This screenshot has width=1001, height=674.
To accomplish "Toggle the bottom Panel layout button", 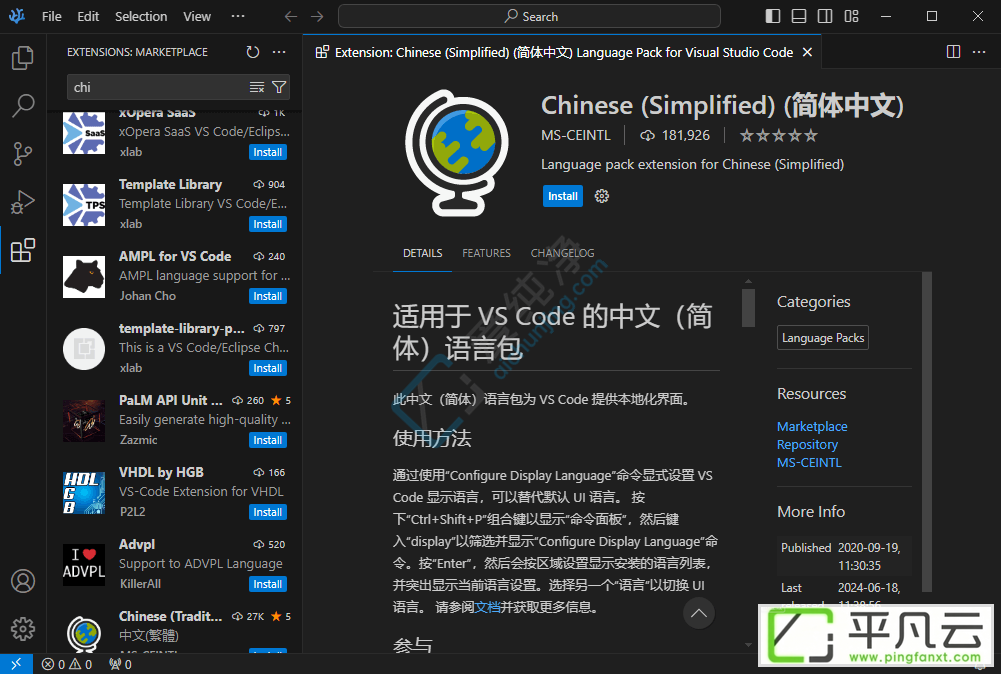I will click(799, 17).
